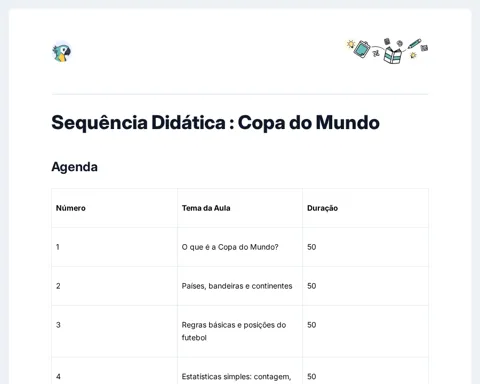Image resolution: width=480 pixels, height=384 pixels.
Task: Click lesson number 2 cell
Action: (x=115, y=286)
